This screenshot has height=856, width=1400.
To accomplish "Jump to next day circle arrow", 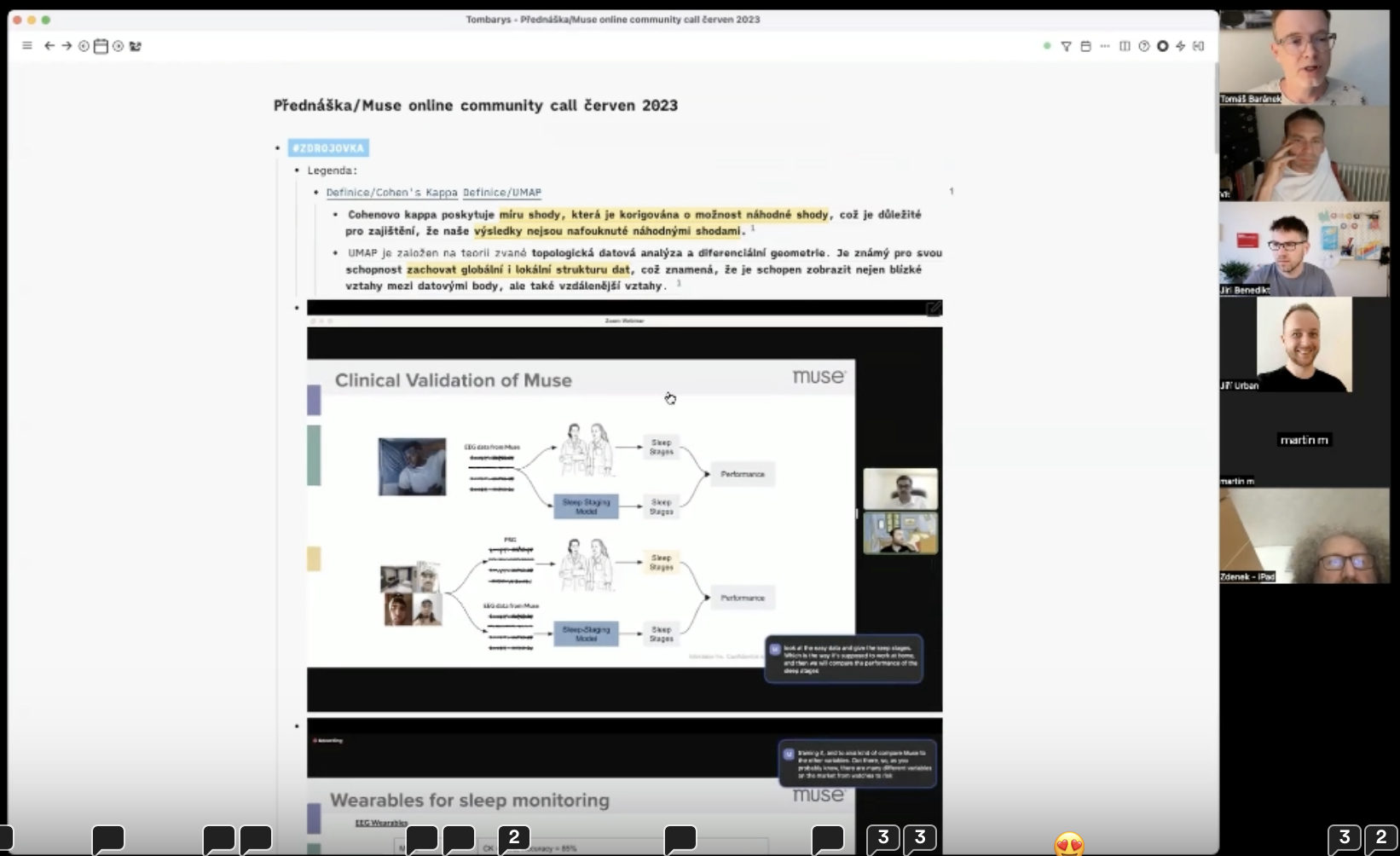I will pos(119,46).
